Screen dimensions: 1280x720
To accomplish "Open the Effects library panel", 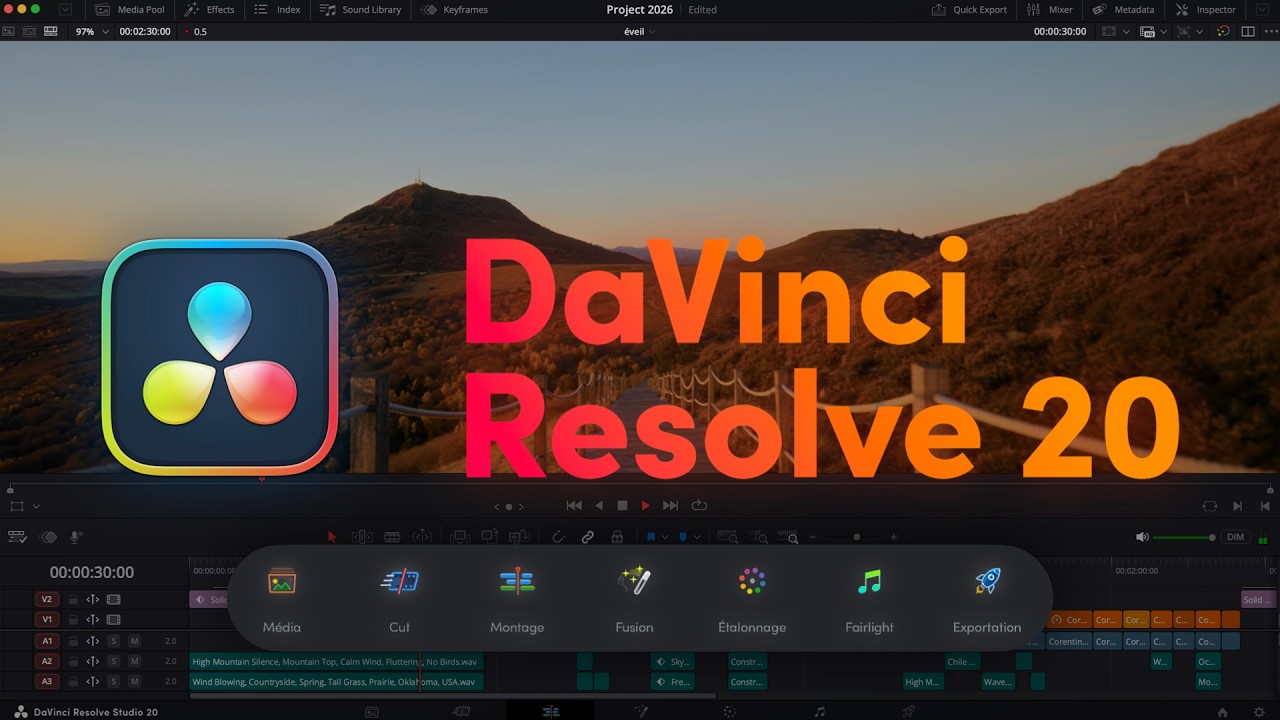I will coord(210,10).
